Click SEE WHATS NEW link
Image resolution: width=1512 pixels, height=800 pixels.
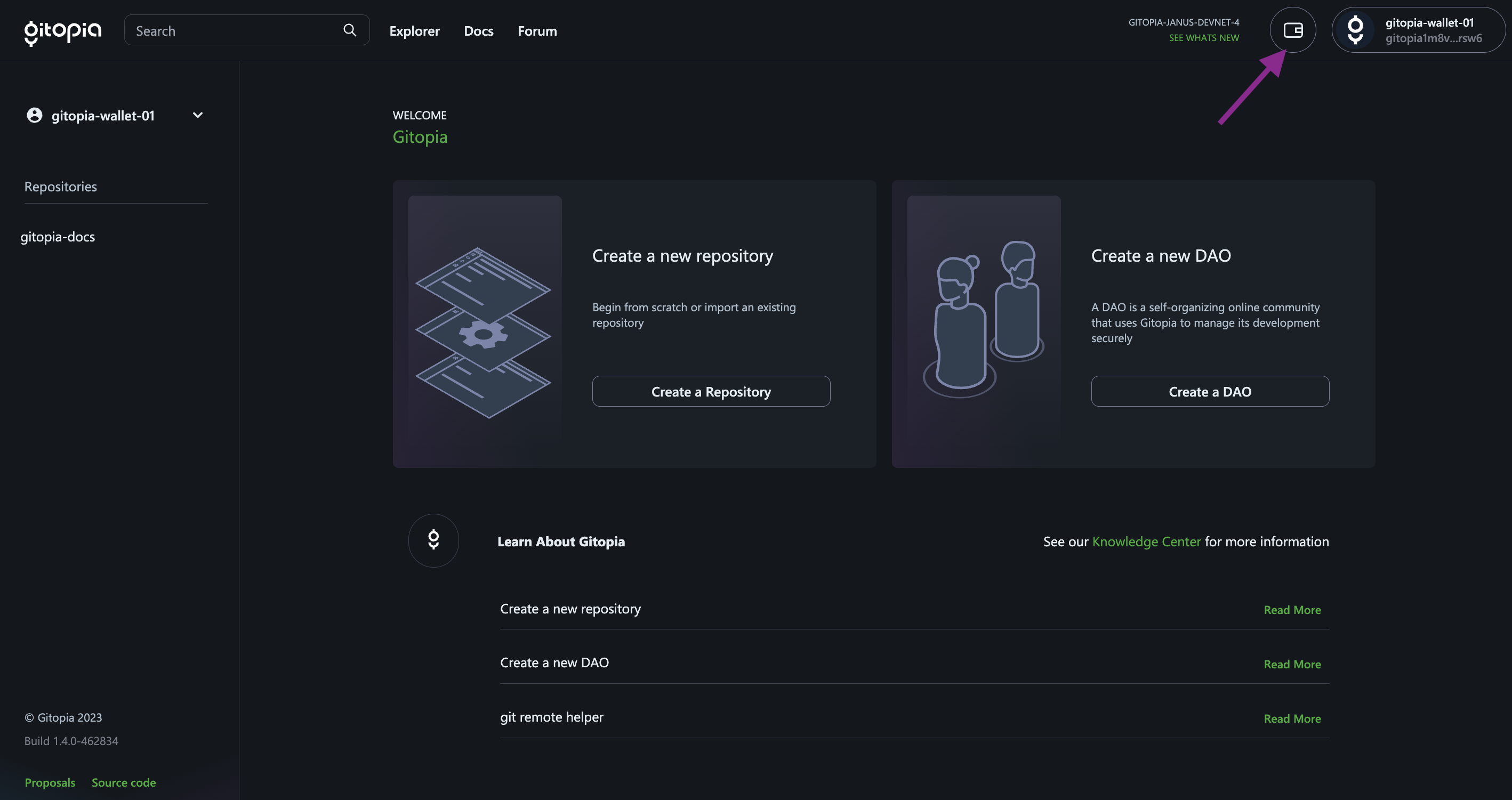pyautogui.click(x=1204, y=37)
